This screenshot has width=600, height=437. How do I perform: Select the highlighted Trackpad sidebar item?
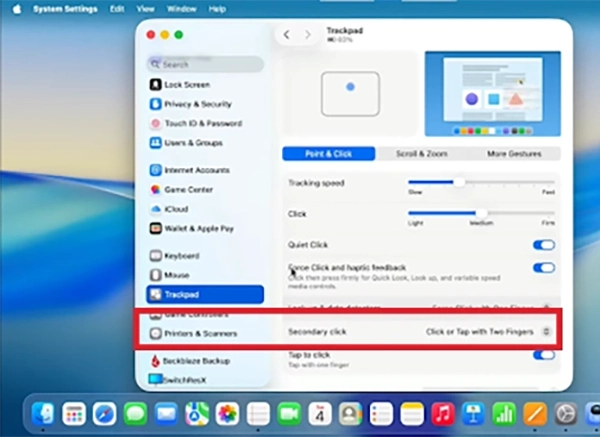pos(205,294)
